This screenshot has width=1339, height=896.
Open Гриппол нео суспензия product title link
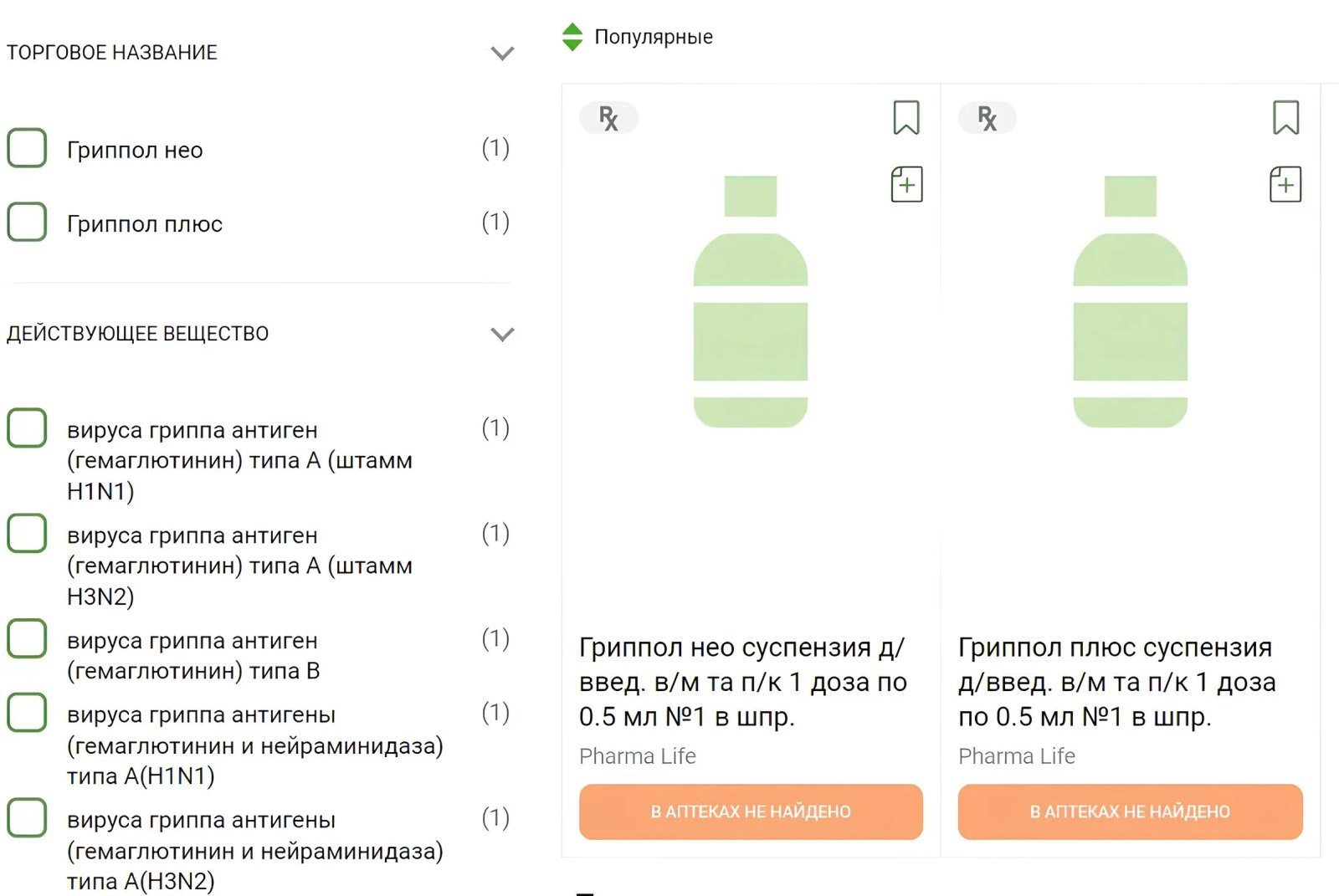743,682
